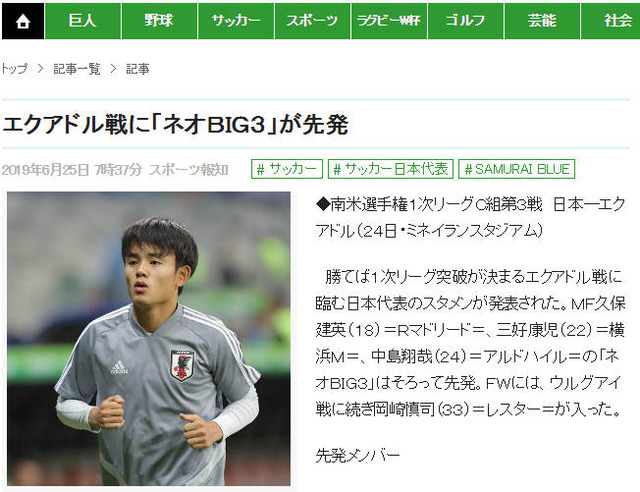Image resolution: width=640 pixels, height=492 pixels.
Task: Click the article headline エクアドル戦に「ネオBIG3」が先発
Action: (176, 124)
